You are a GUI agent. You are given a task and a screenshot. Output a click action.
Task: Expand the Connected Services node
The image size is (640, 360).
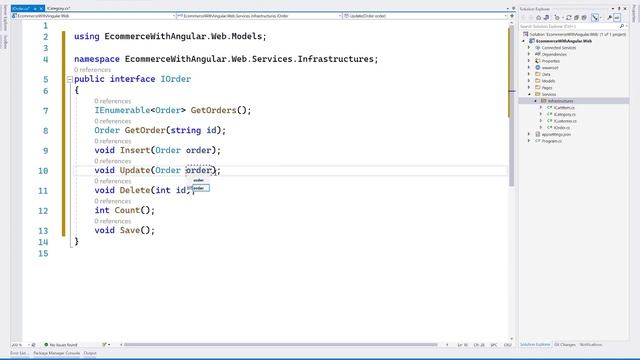(529, 48)
